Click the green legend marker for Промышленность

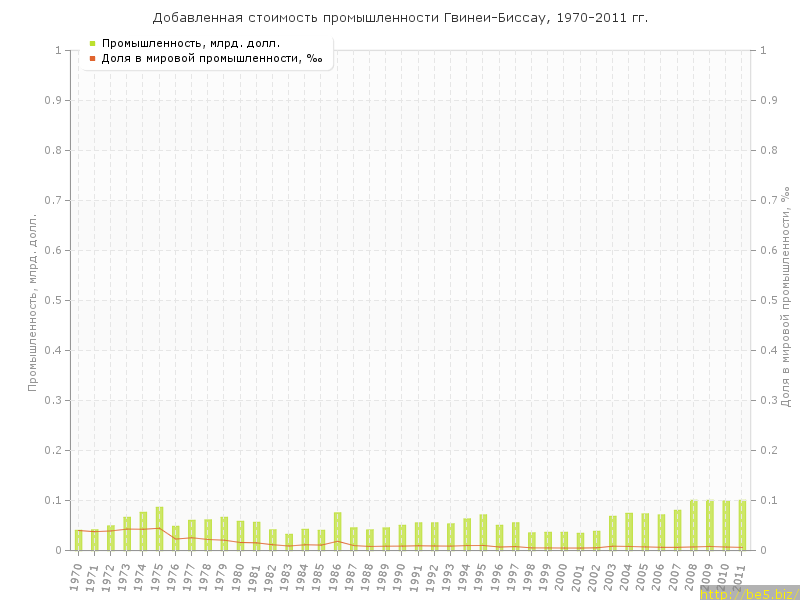click(92, 43)
